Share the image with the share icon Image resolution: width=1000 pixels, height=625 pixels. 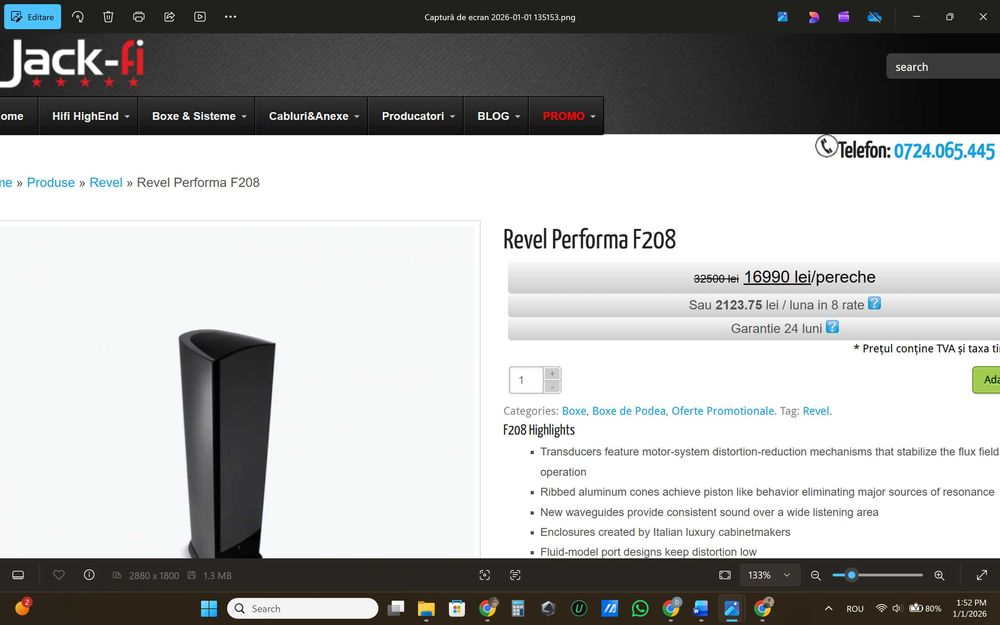click(x=170, y=17)
